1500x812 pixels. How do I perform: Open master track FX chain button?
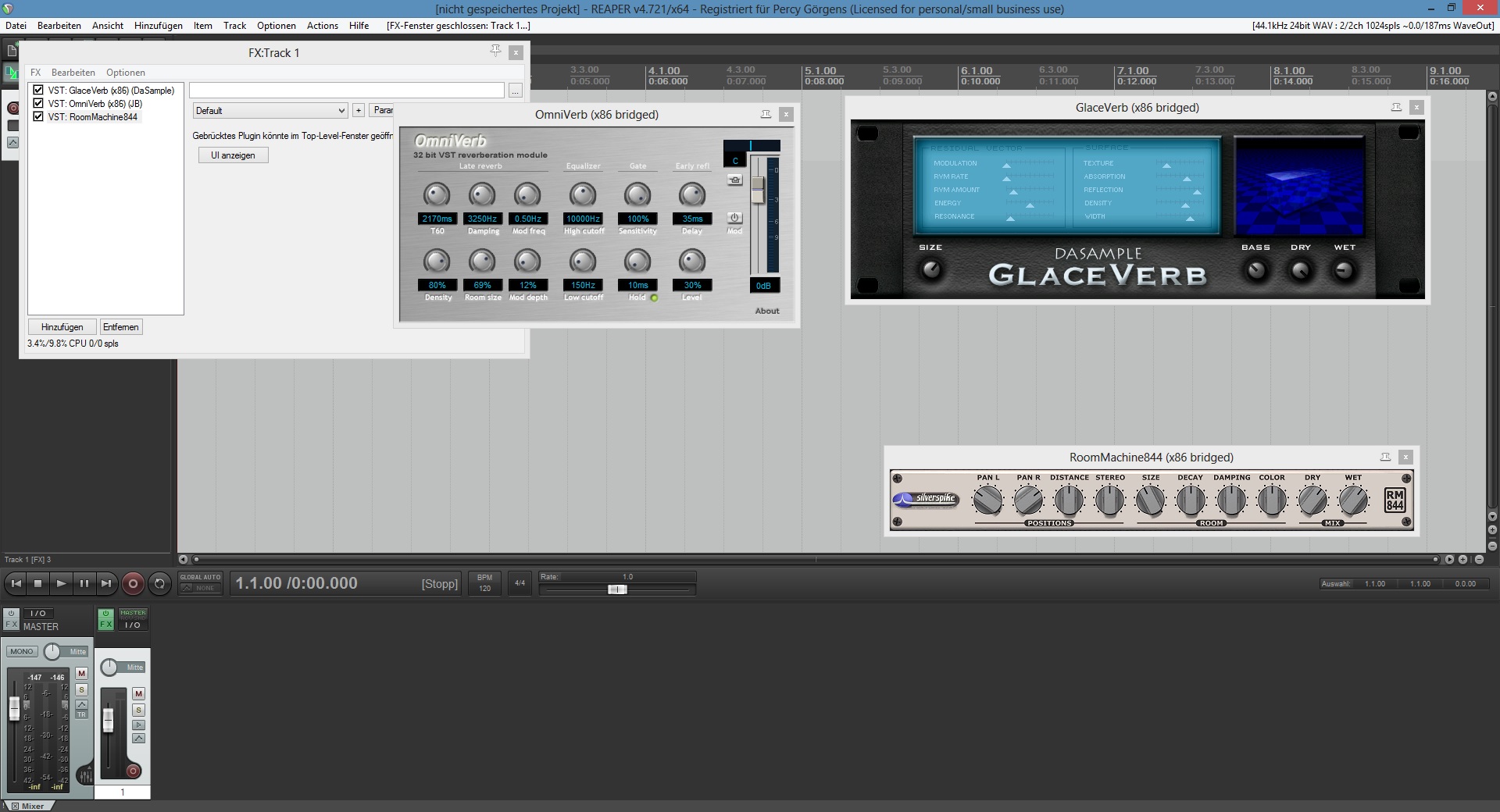[x=11, y=624]
